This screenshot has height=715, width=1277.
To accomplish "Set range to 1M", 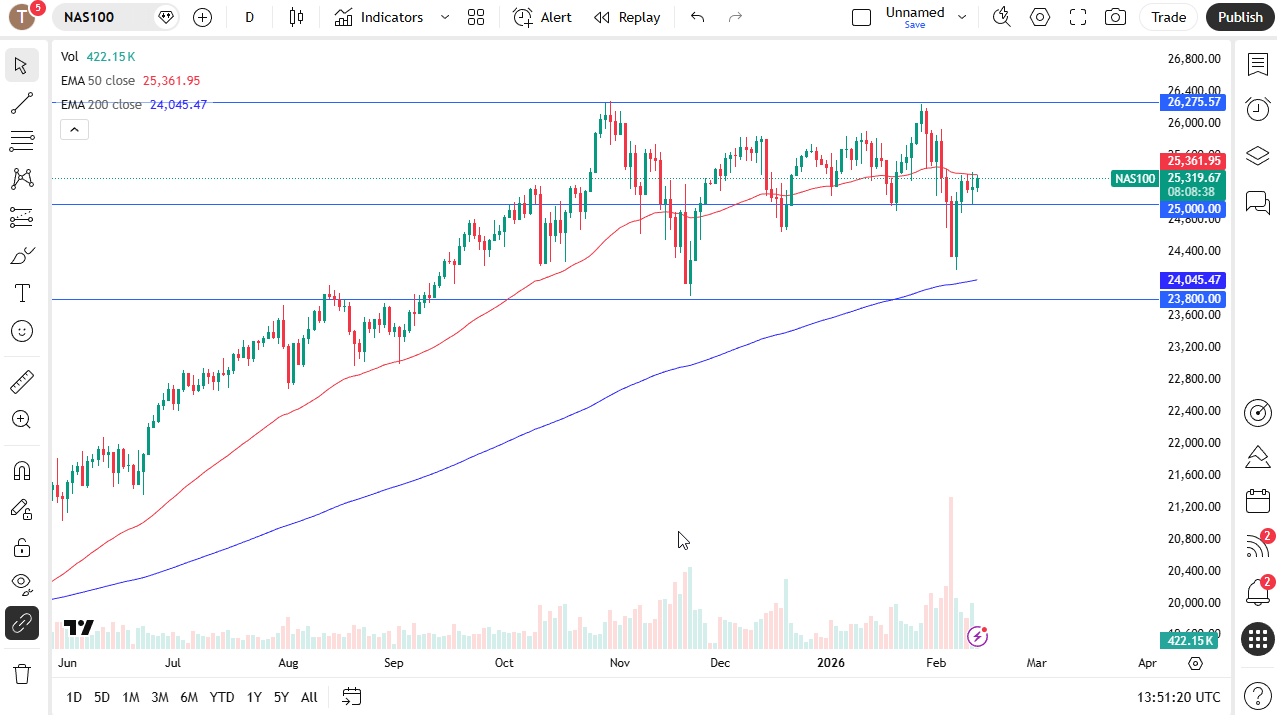I will coord(131,697).
